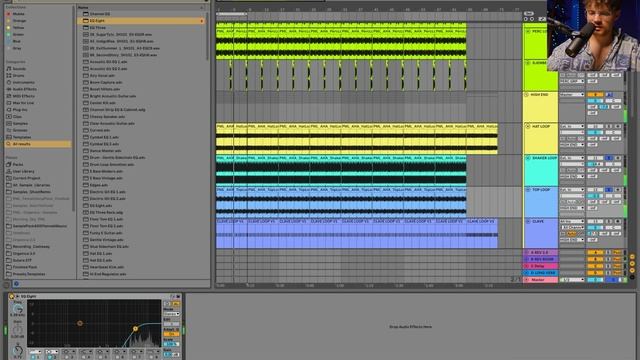Open Packs under Places
The width and height of the screenshot is (640, 360).
(x=15, y=164)
